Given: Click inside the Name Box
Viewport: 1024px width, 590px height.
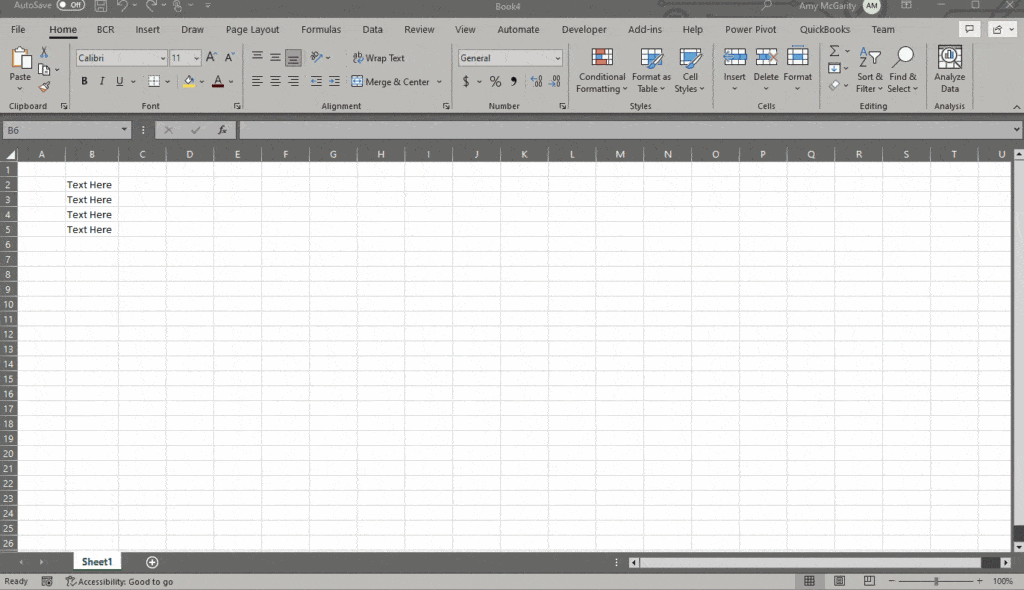Looking at the screenshot, I should [x=60, y=129].
